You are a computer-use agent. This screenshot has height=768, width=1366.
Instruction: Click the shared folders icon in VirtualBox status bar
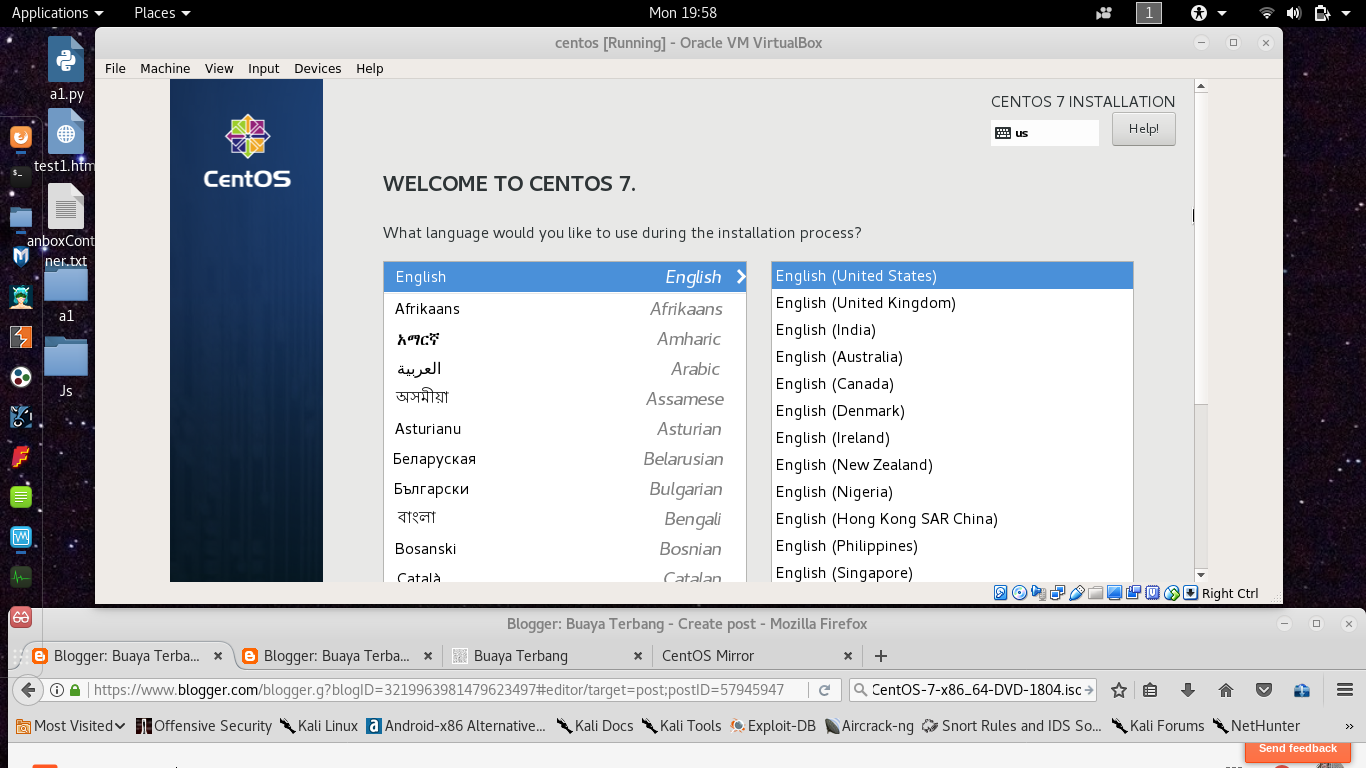click(1095, 593)
